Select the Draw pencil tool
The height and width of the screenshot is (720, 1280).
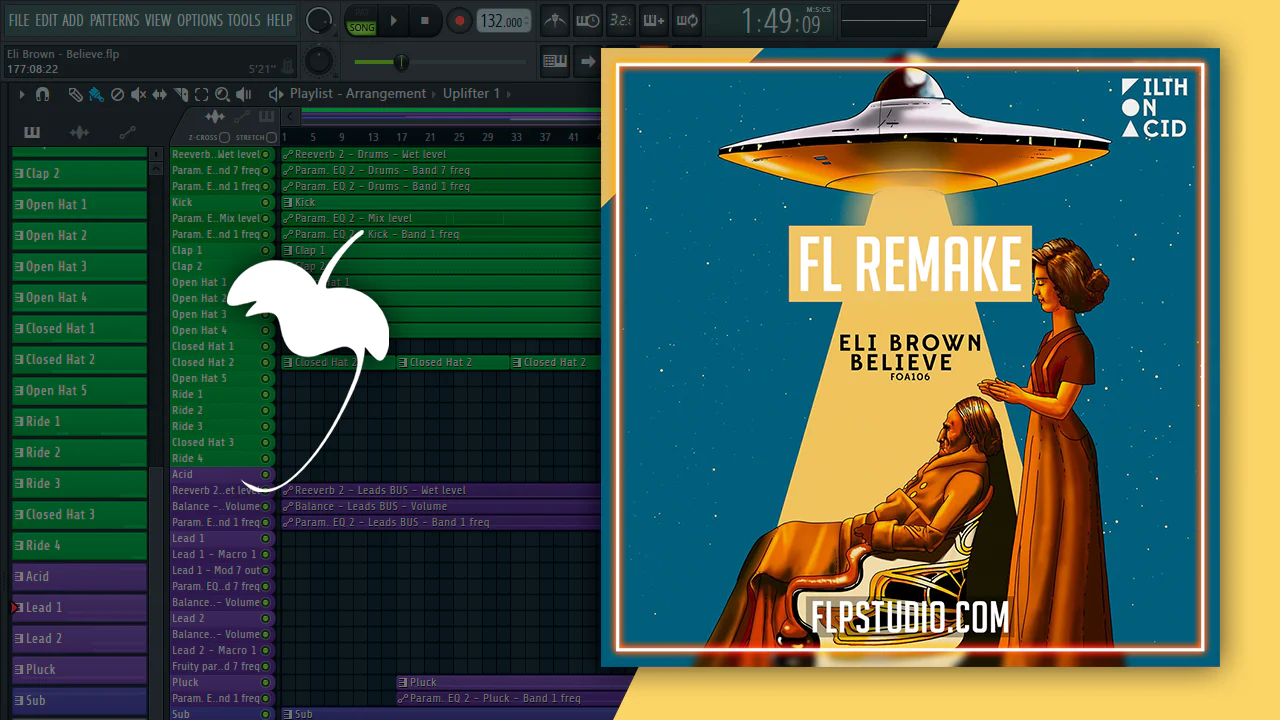(x=76, y=94)
